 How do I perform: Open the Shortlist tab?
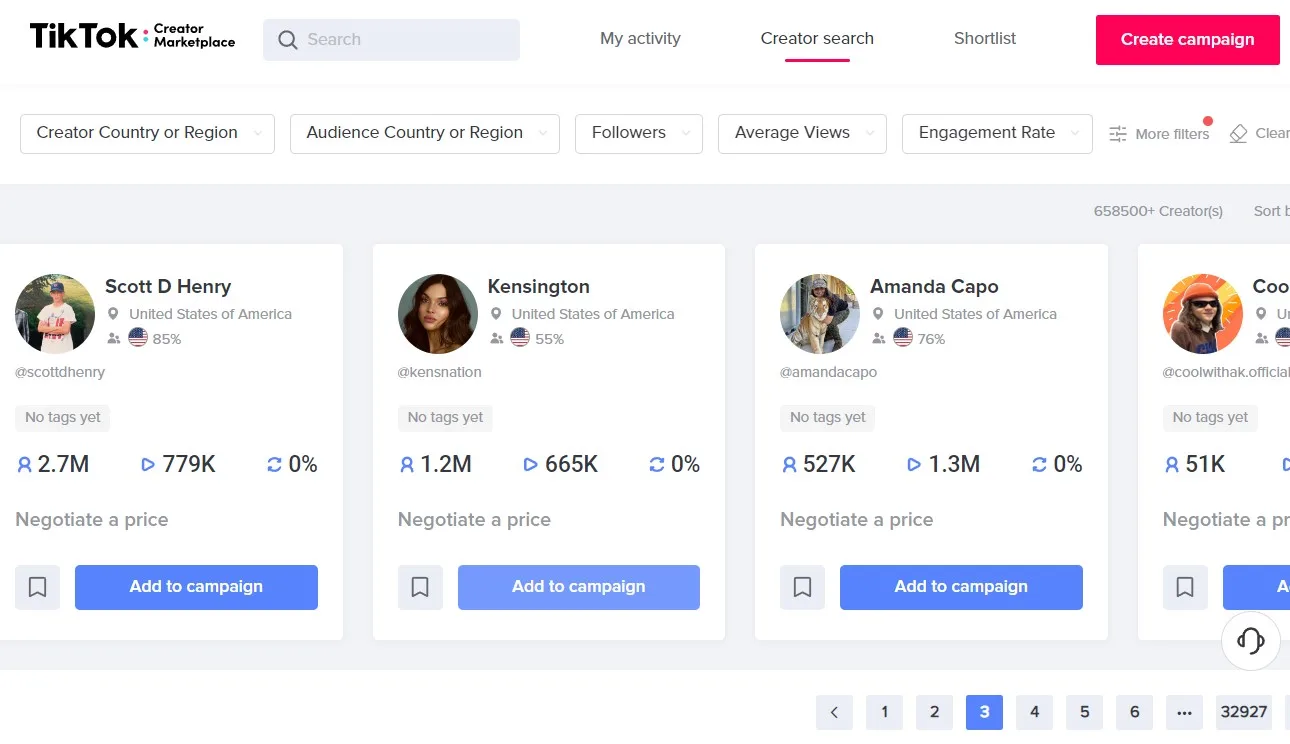tap(985, 39)
